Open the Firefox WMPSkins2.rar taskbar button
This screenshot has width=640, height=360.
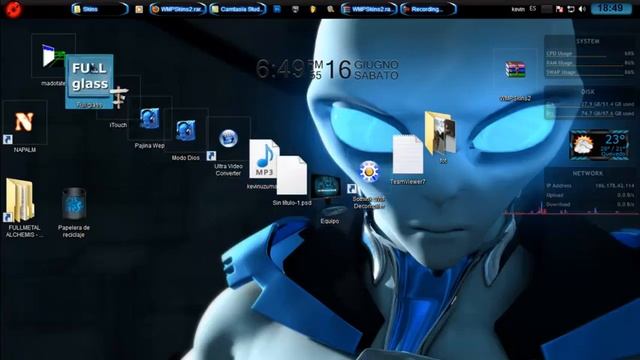click(x=178, y=9)
